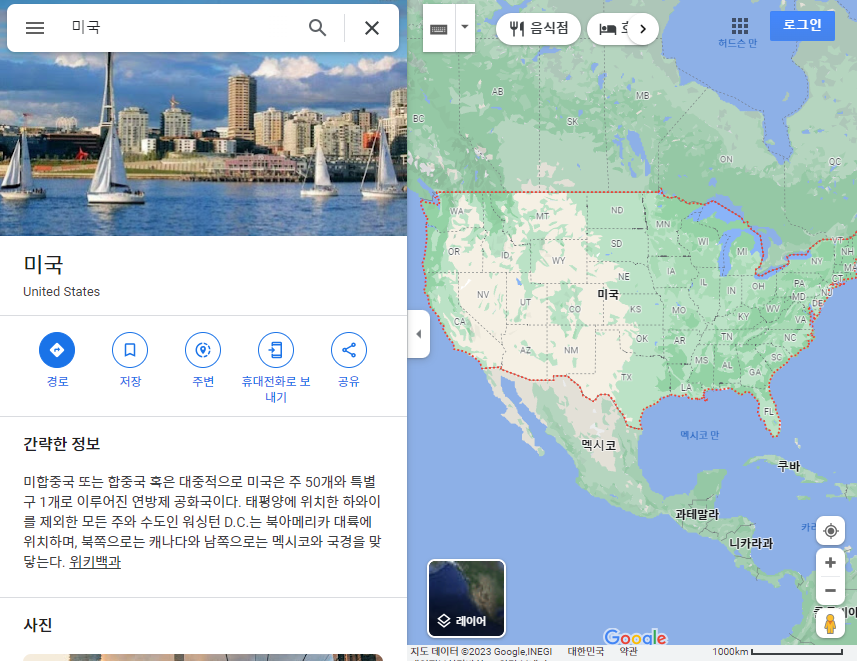Click the 대한민국 region link
The width and height of the screenshot is (857, 661).
coord(585,651)
